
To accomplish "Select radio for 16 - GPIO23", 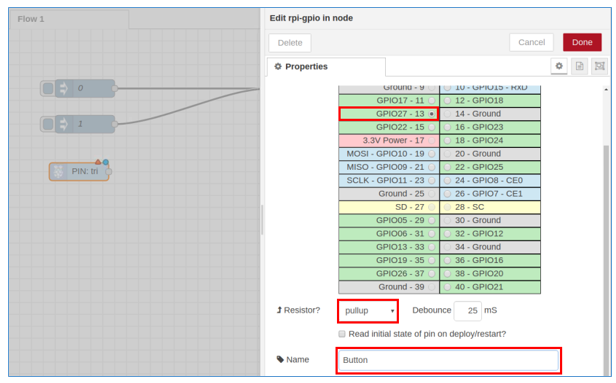I will click(447, 127).
